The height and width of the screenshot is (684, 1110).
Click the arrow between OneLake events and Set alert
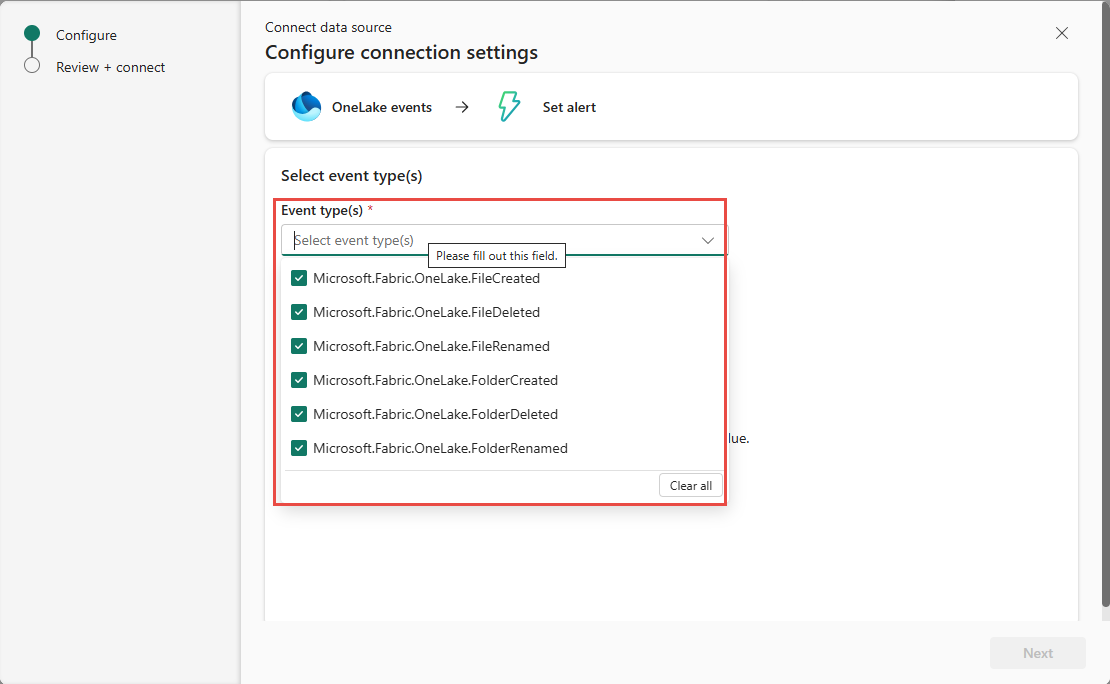[462, 107]
